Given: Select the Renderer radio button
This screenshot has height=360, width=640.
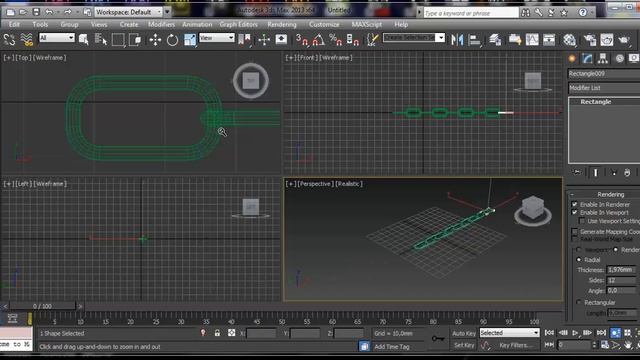Looking at the screenshot, I should [616, 249].
